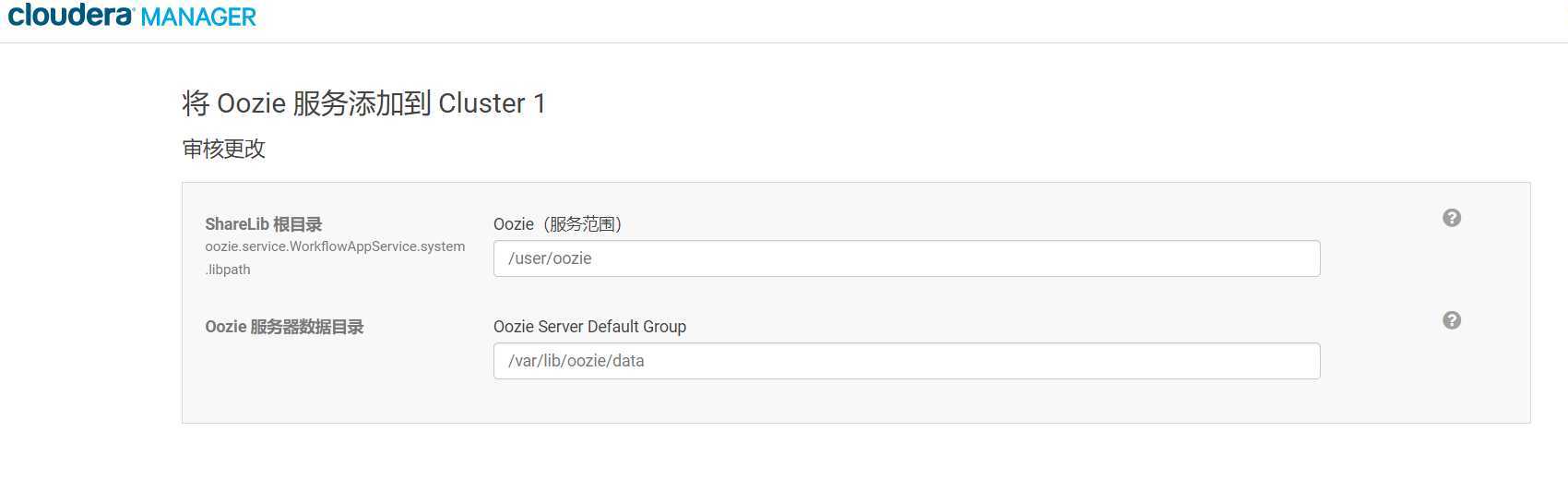
Task: Click the .libpath line under ShareLib
Action: point(228,270)
